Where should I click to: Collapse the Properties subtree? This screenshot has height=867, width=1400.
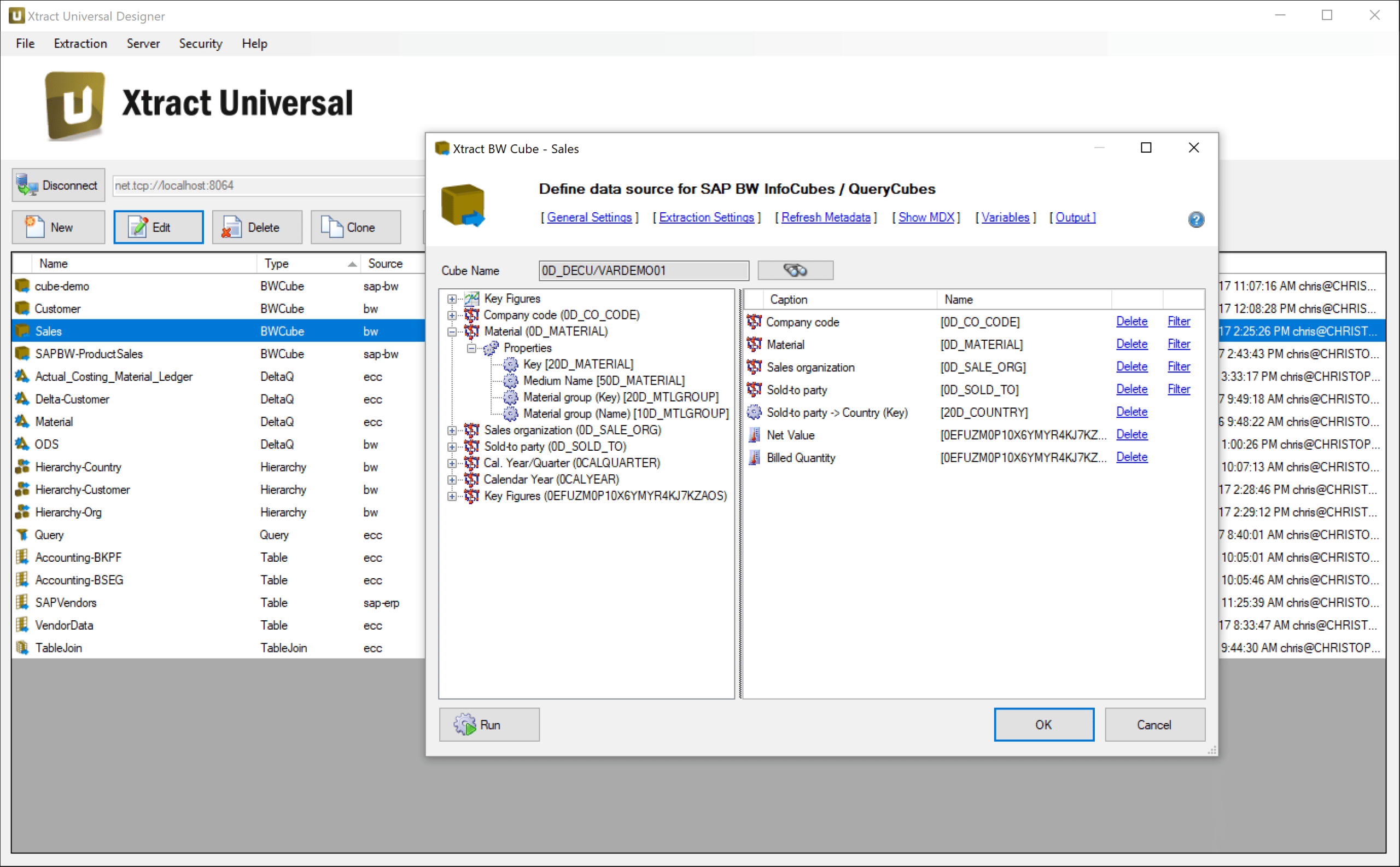[x=471, y=348]
